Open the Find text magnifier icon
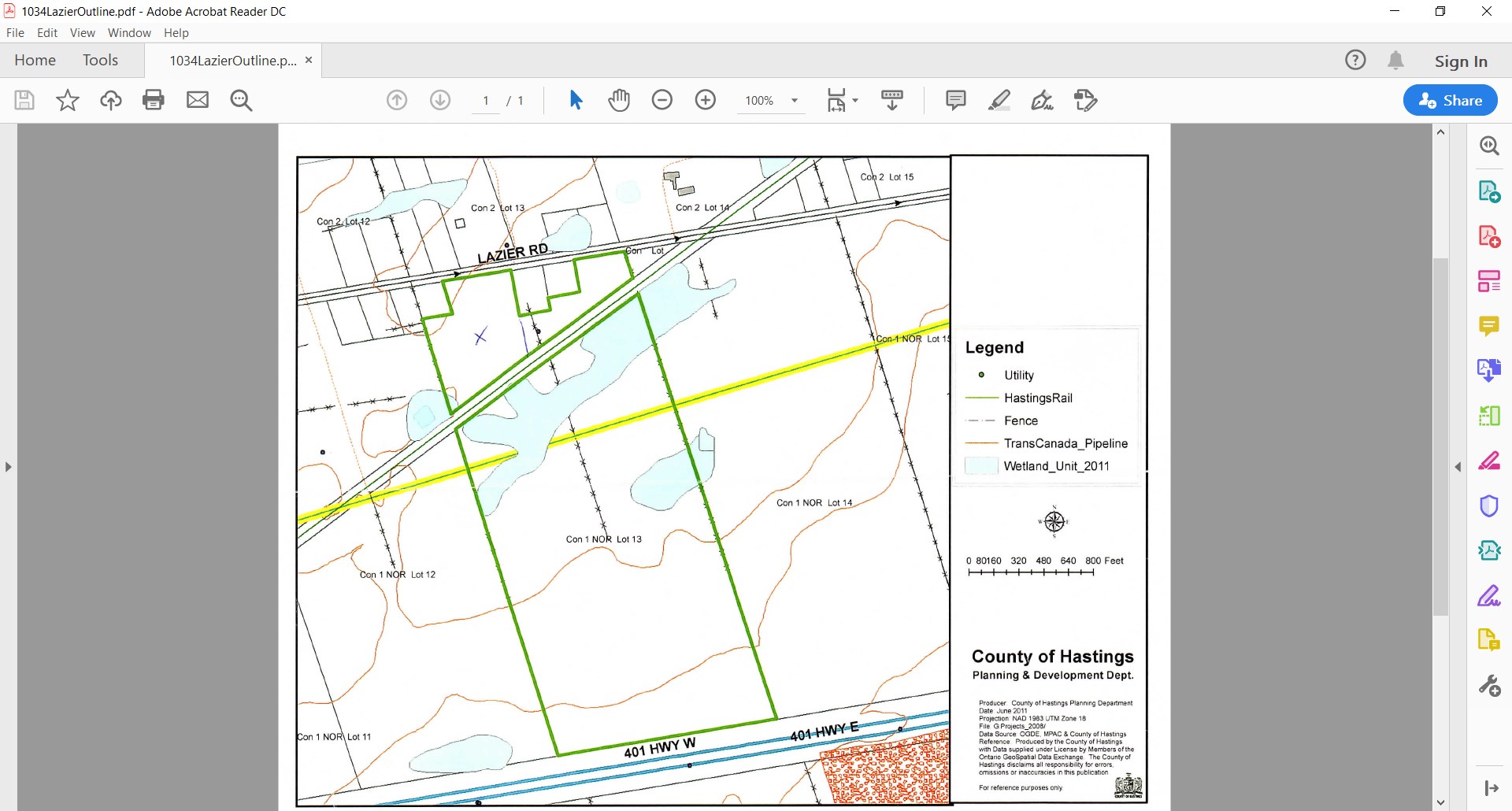 click(x=241, y=100)
